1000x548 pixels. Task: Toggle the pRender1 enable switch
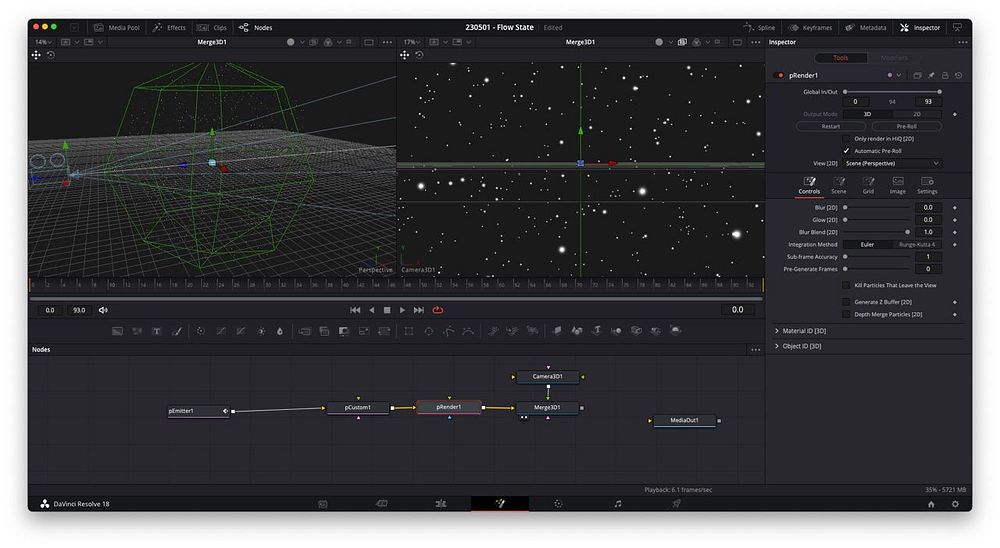coord(779,75)
